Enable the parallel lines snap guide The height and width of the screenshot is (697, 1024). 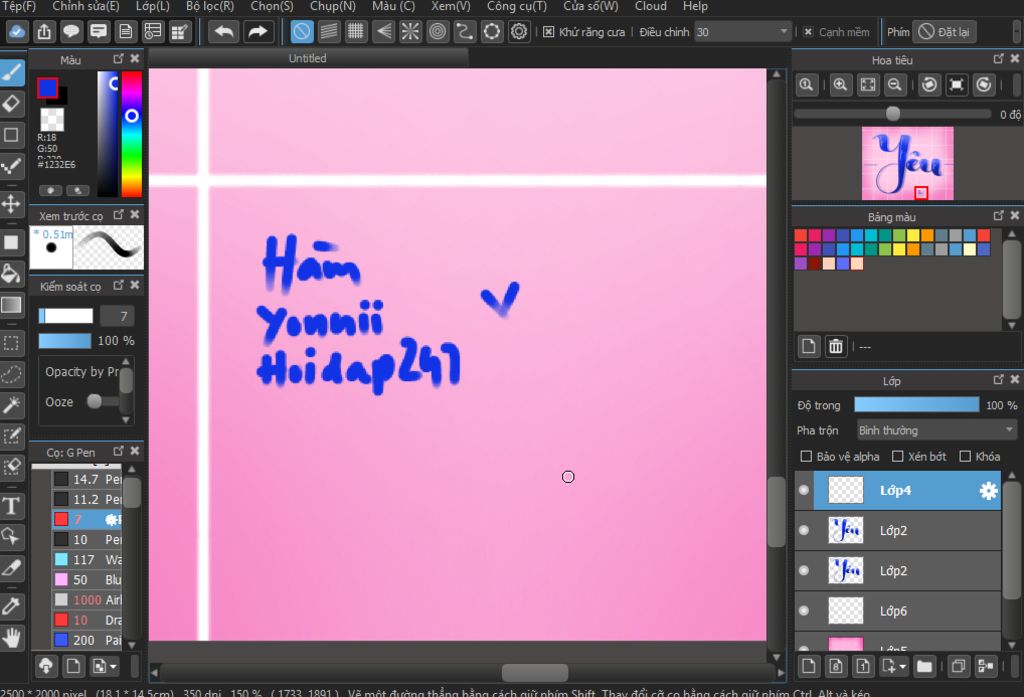pos(329,31)
